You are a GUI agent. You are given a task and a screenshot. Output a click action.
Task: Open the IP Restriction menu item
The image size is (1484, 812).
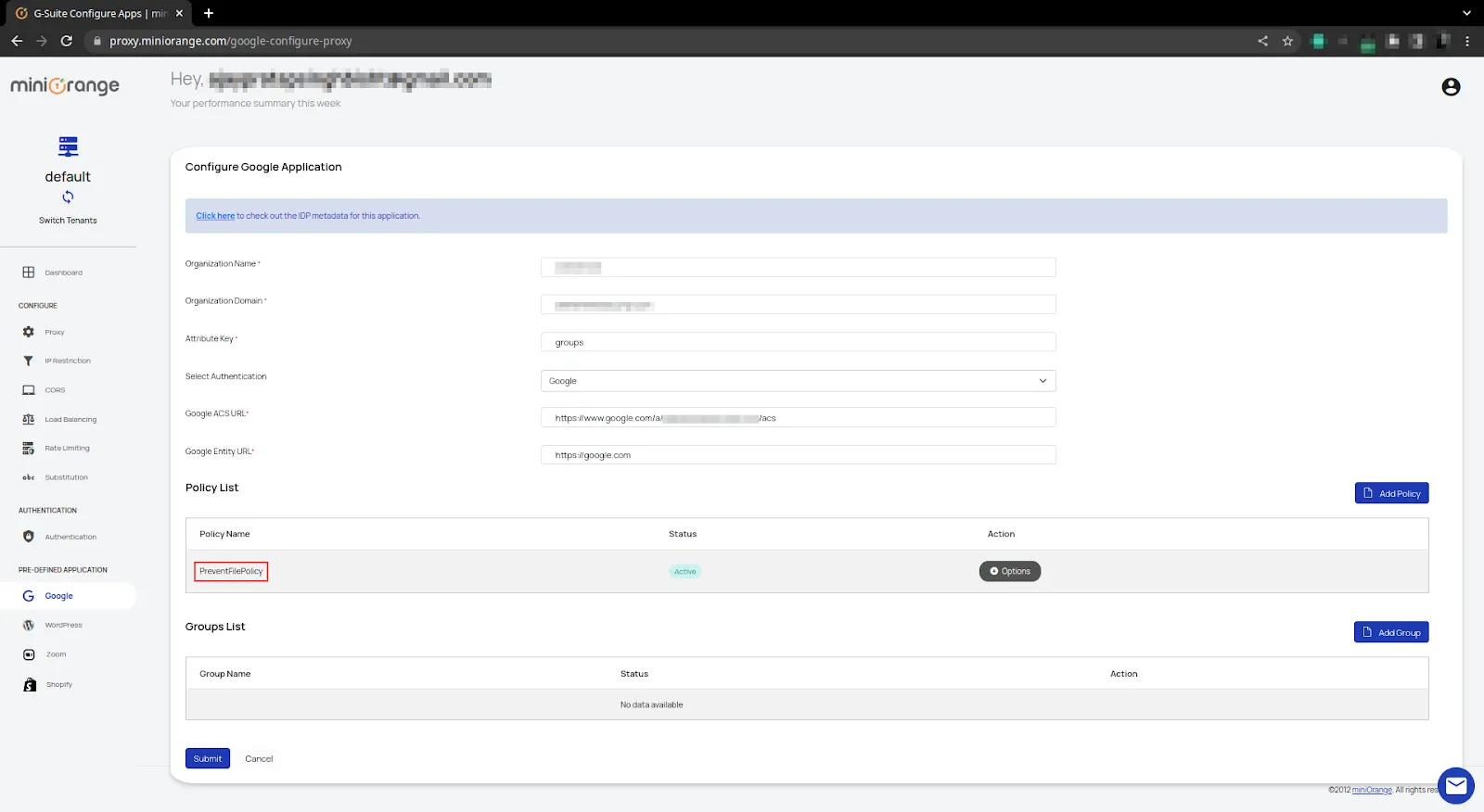pos(68,361)
